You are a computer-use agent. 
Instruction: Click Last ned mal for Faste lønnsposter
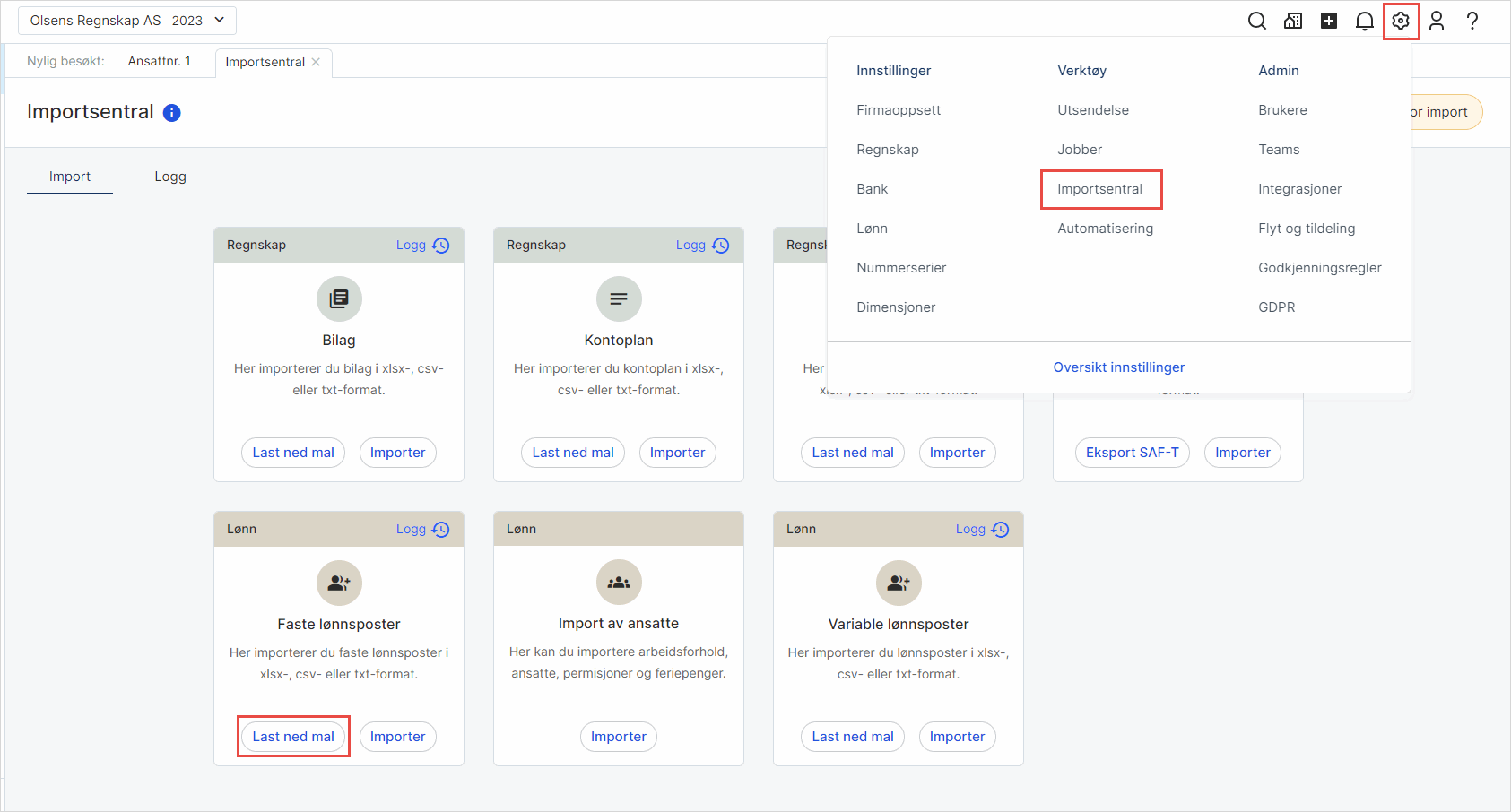pyautogui.click(x=293, y=737)
